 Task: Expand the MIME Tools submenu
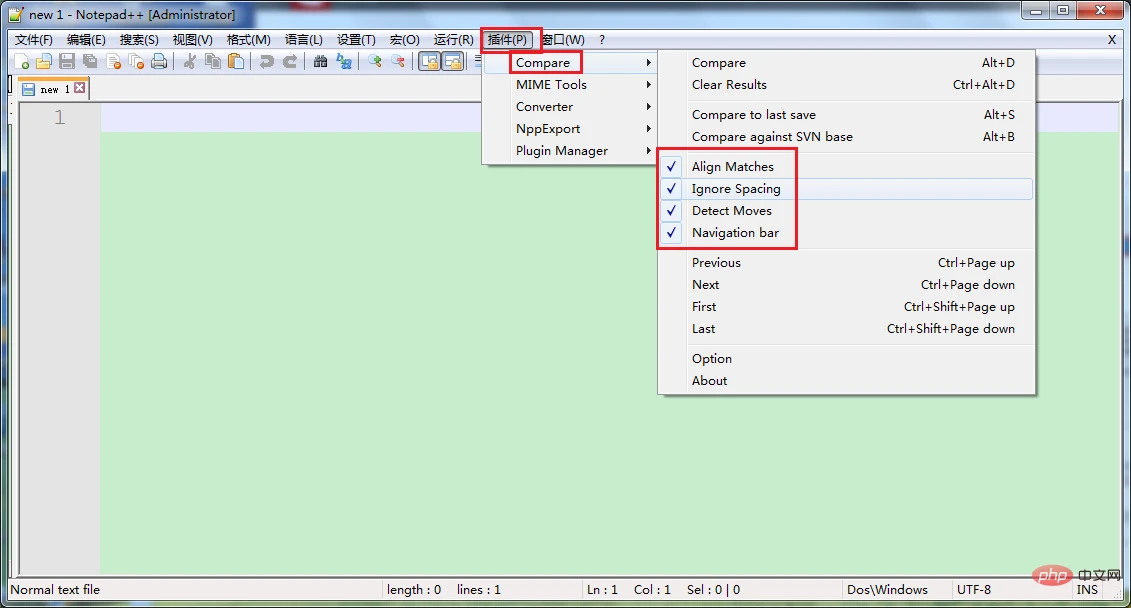tap(551, 85)
